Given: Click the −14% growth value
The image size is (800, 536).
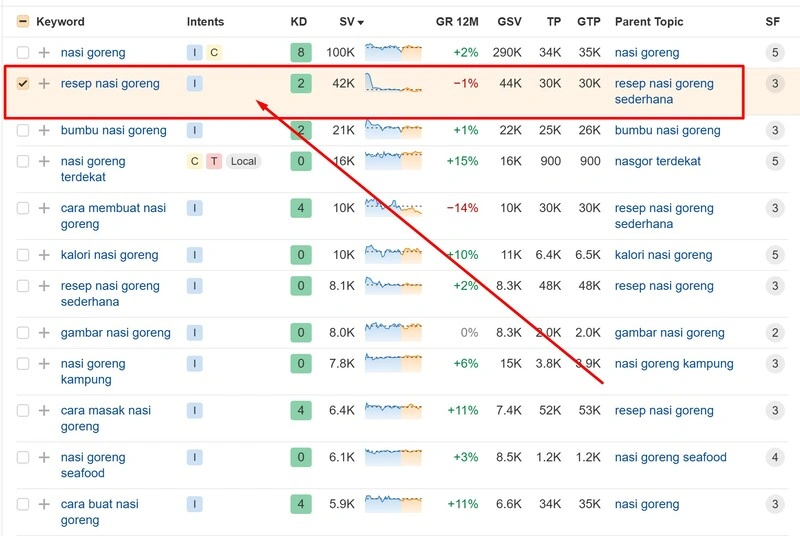Looking at the screenshot, I should click(x=462, y=208).
